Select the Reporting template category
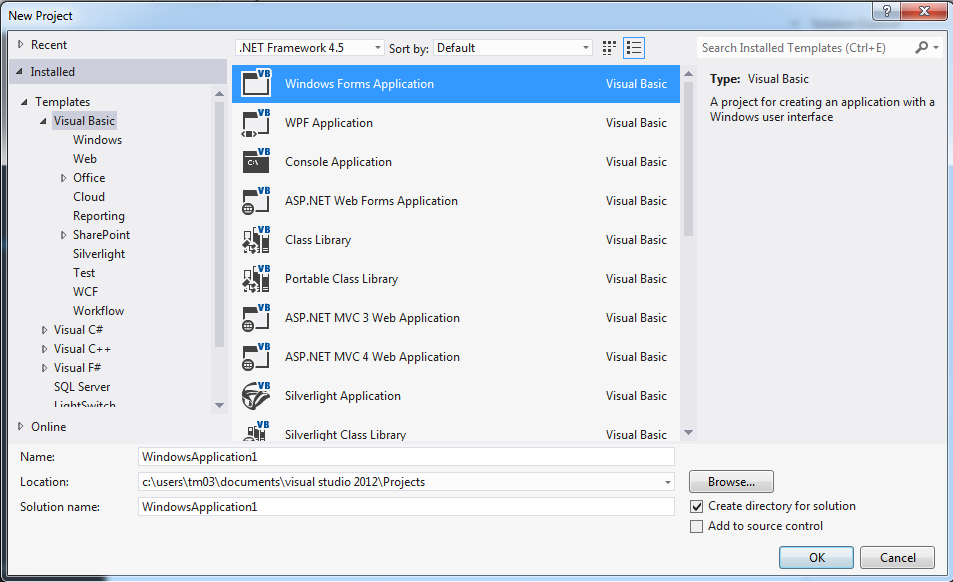953x582 pixels. click(x=98, y=216)
